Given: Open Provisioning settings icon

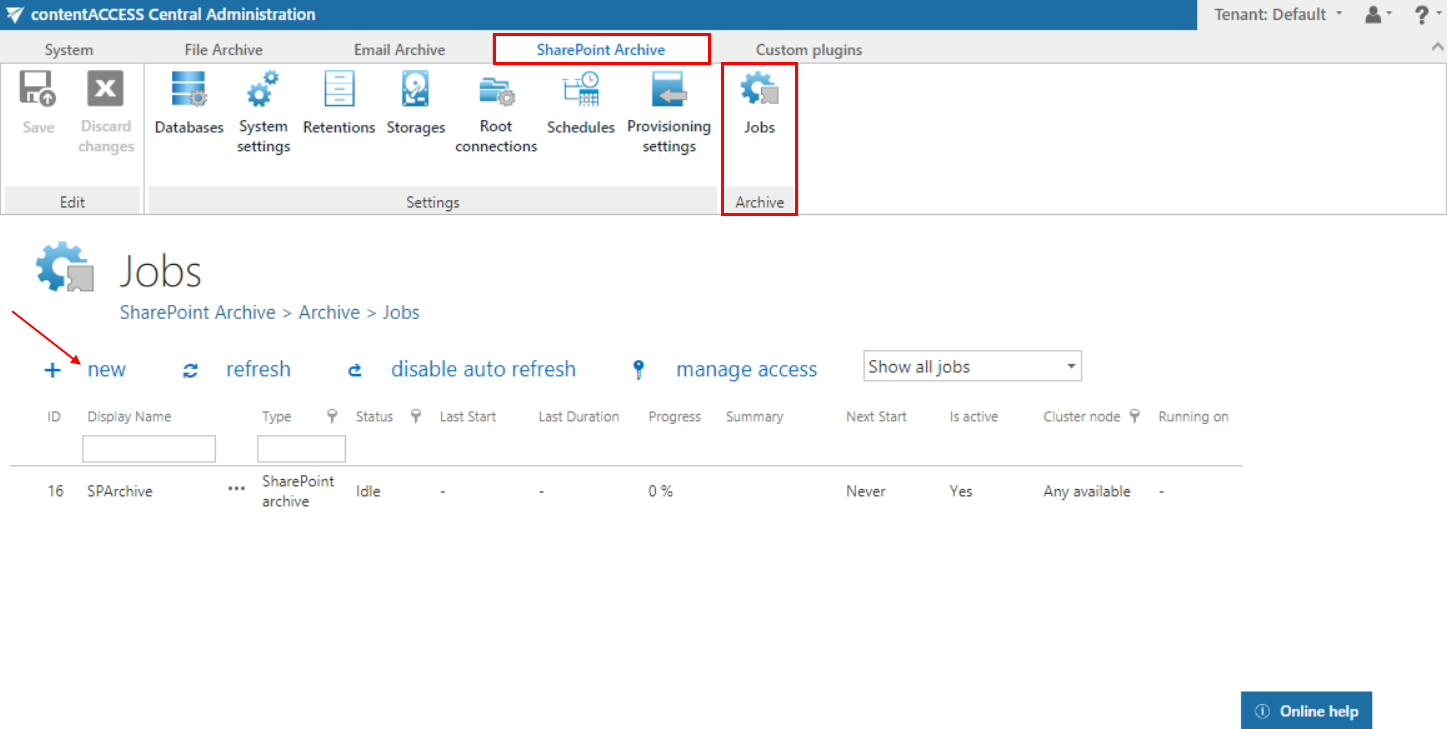Looking at the screenshot, I should point(668,90).
